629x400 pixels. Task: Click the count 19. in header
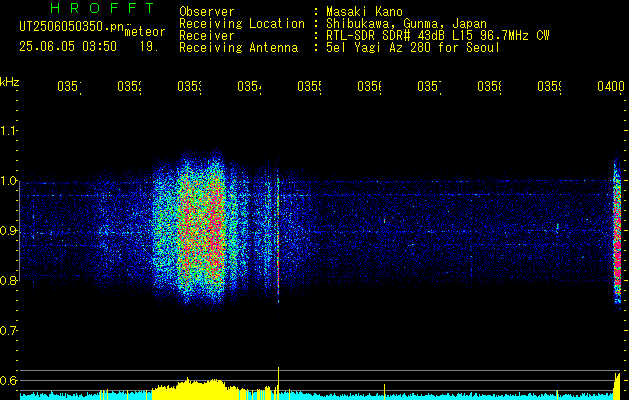pyautogui.click(x=149, y=47)
